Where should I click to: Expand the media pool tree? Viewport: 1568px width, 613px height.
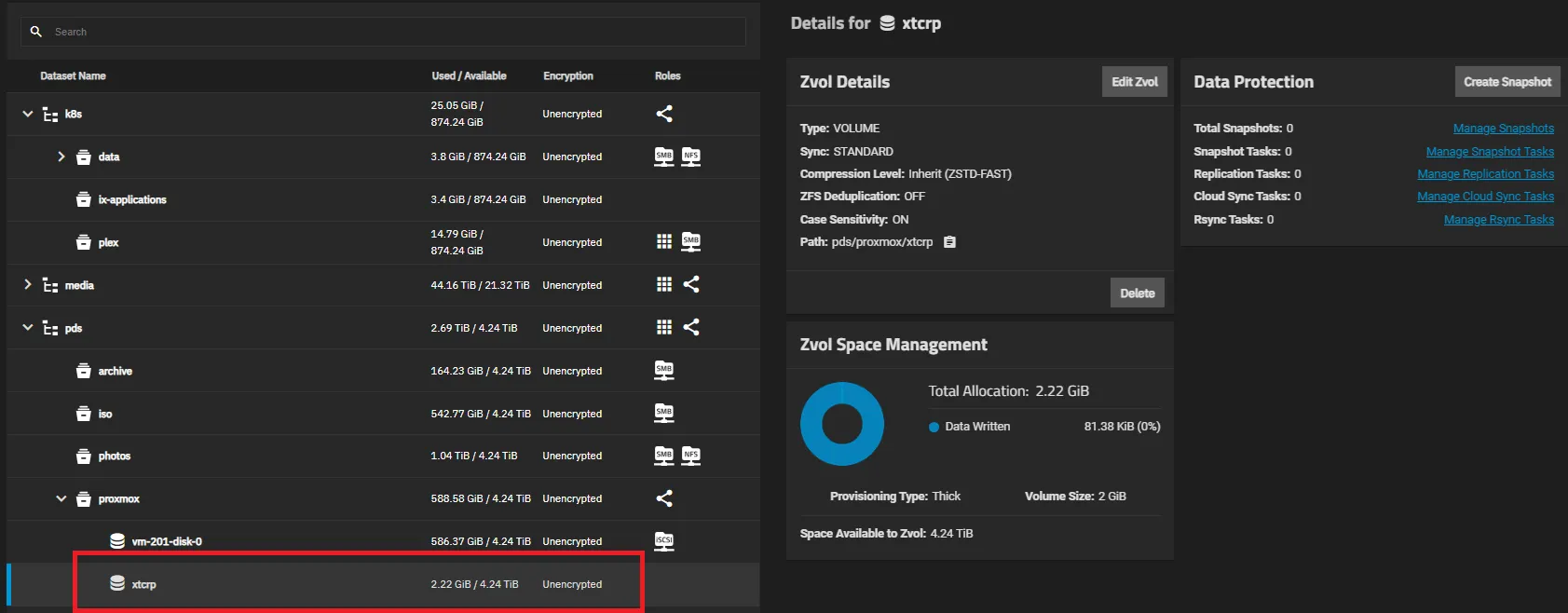click(x=28, y=285)
